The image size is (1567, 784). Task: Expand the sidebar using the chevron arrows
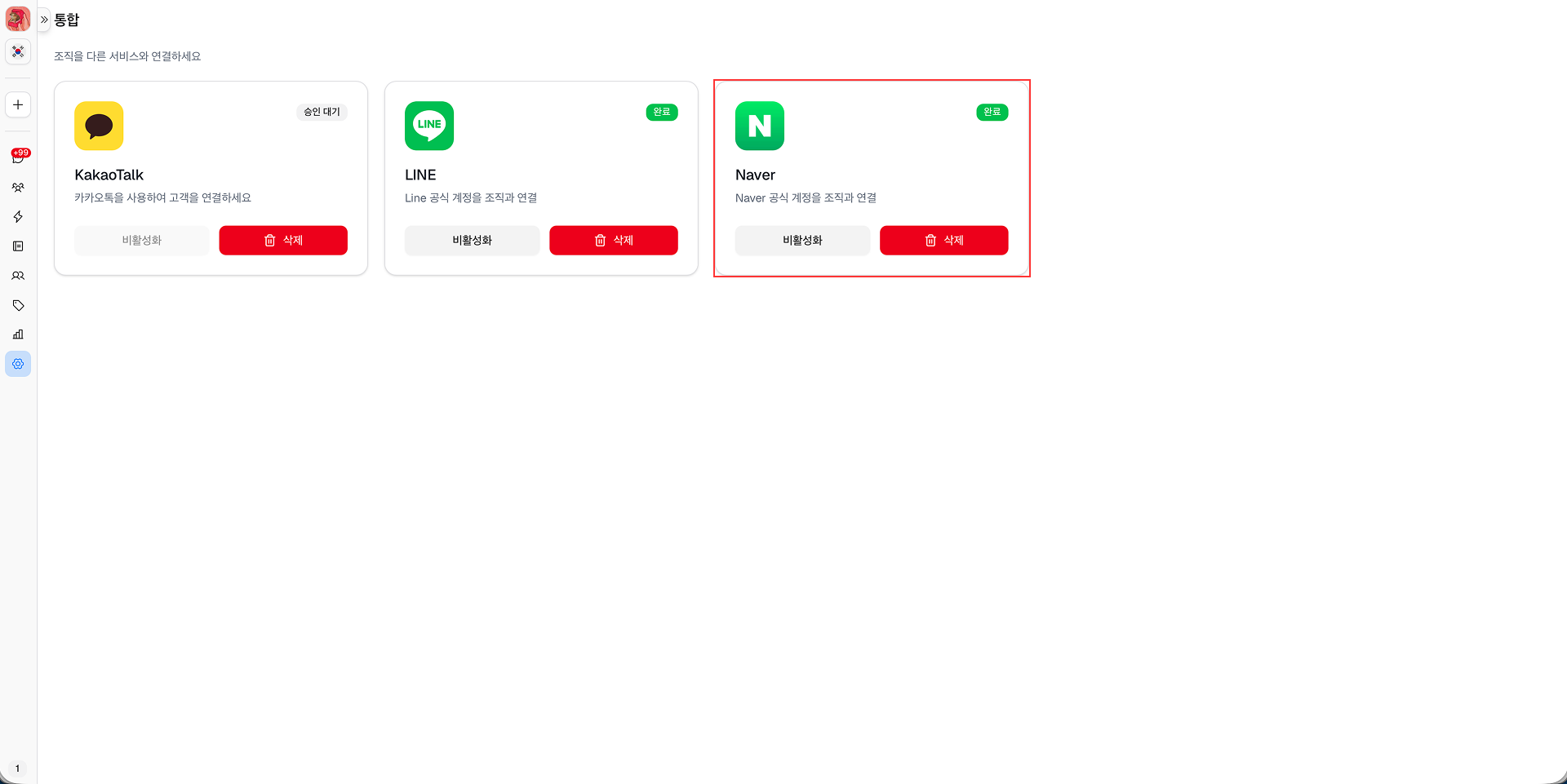pos(43,19)
